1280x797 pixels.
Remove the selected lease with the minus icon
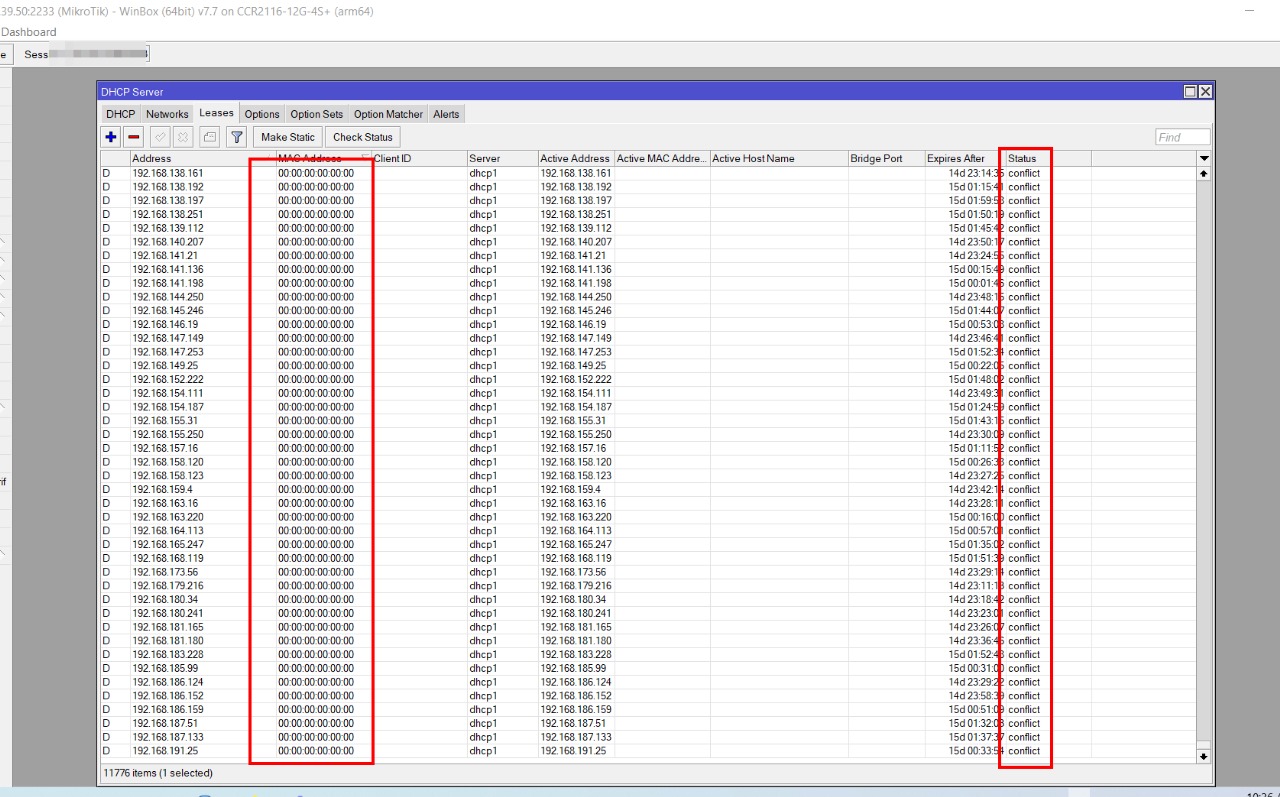click(x=134, y=137)
